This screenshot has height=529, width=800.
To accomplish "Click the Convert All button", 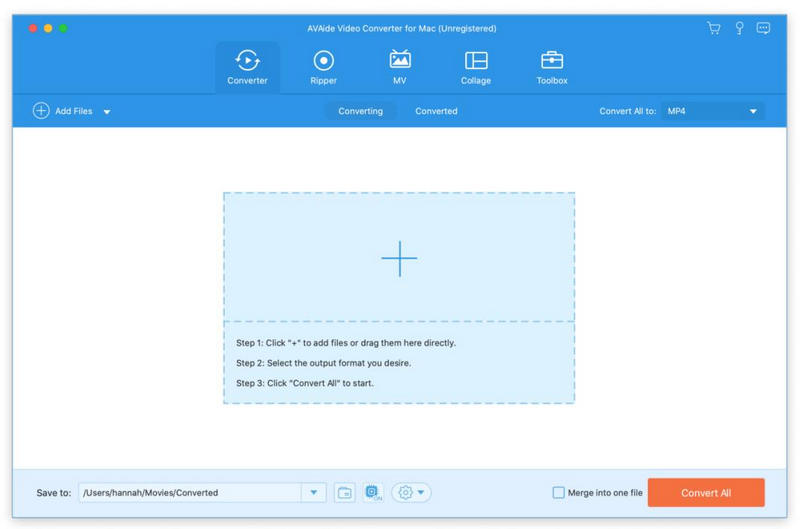I will pyautogui.click(x=706, y=493).
